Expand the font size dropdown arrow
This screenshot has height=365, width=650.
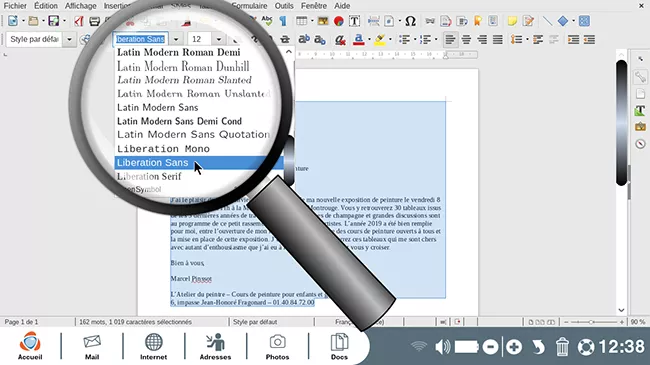click(218, 39)
